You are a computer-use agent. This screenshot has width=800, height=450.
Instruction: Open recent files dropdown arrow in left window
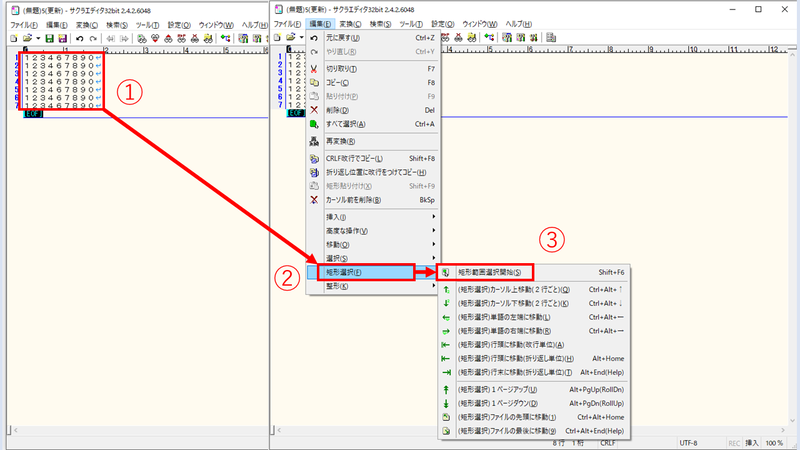[38, 38]
